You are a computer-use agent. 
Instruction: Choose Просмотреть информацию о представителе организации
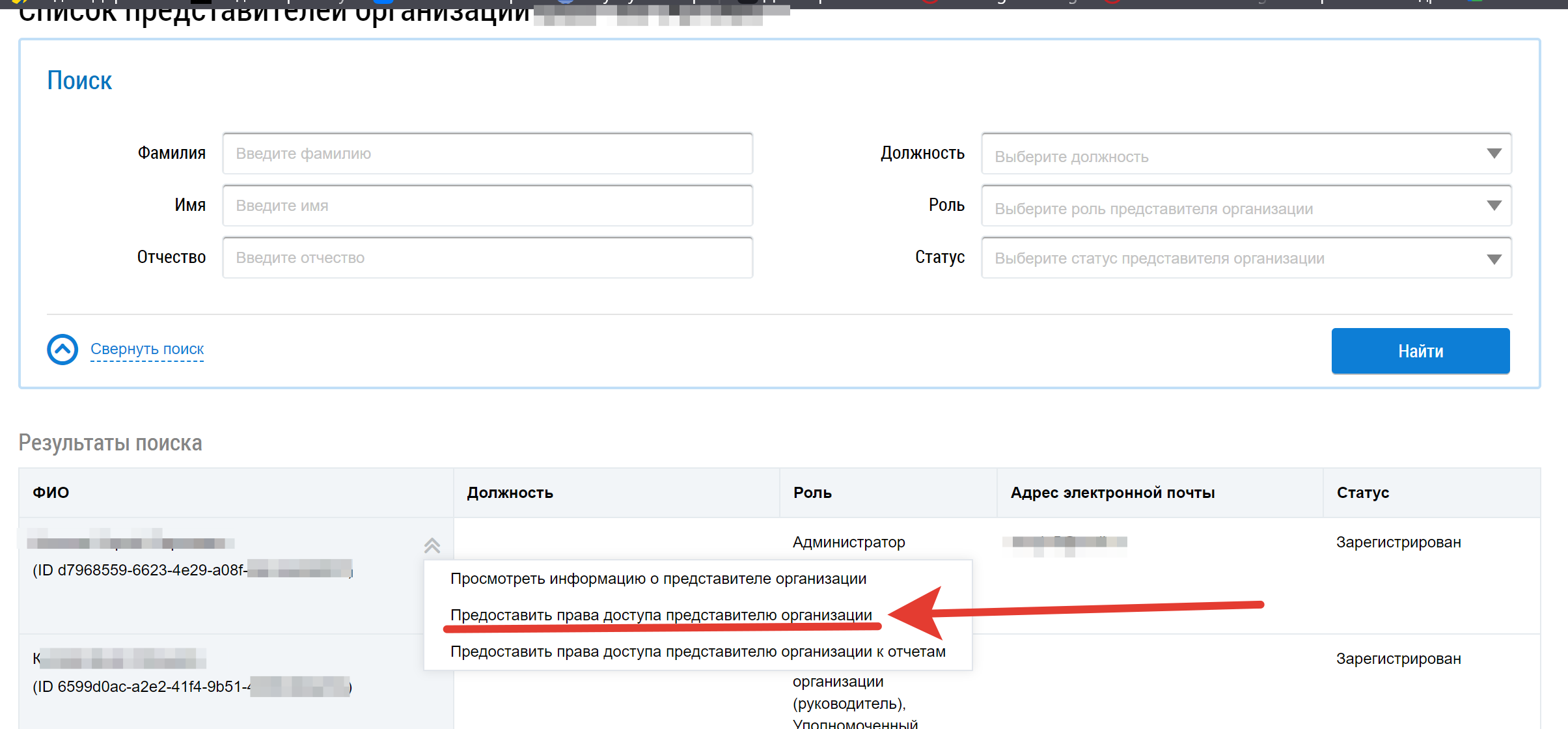point(658,579)
